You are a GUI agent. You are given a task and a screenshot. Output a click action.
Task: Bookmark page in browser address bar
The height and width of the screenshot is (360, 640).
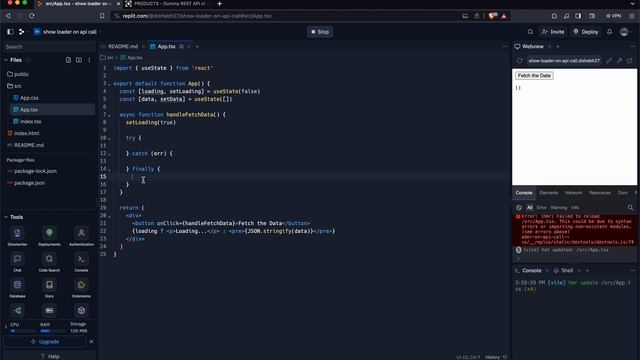click(102, 16)
